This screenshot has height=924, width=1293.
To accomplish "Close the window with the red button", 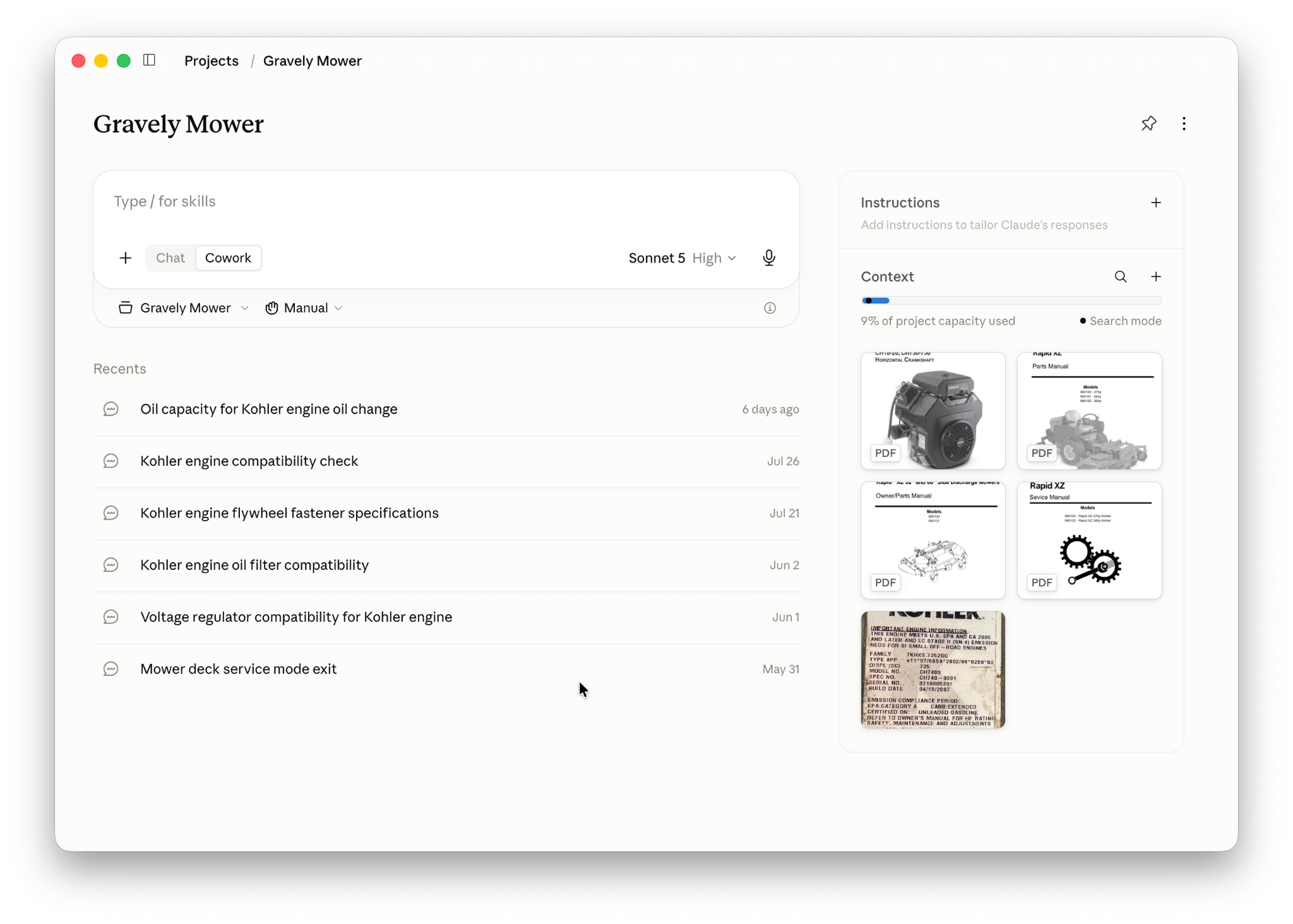I will click(x=78, y=61).
